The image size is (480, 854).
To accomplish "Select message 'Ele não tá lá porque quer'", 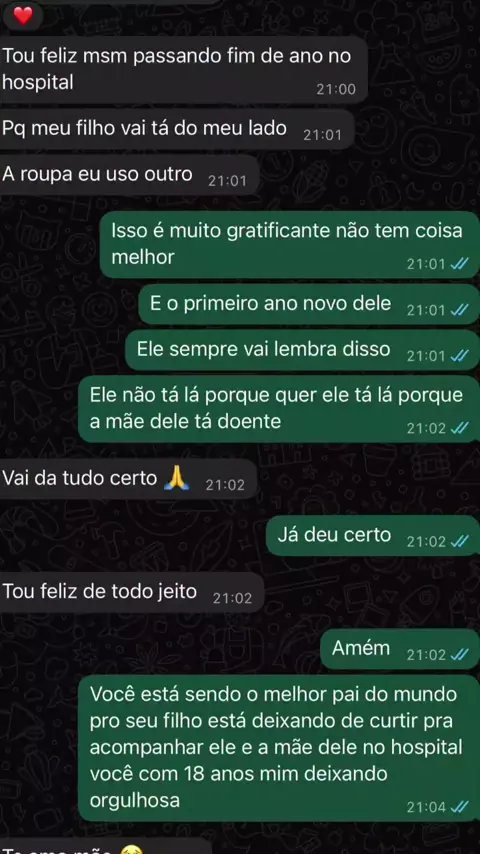I will [279, 408].
